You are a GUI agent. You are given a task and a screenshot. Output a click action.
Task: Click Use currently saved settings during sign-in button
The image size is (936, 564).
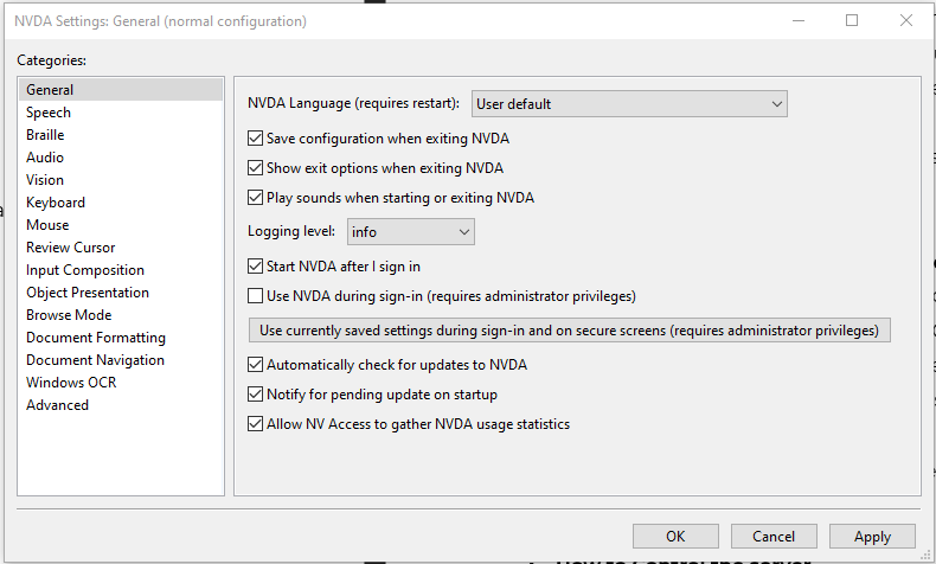(x=569, y=330)
